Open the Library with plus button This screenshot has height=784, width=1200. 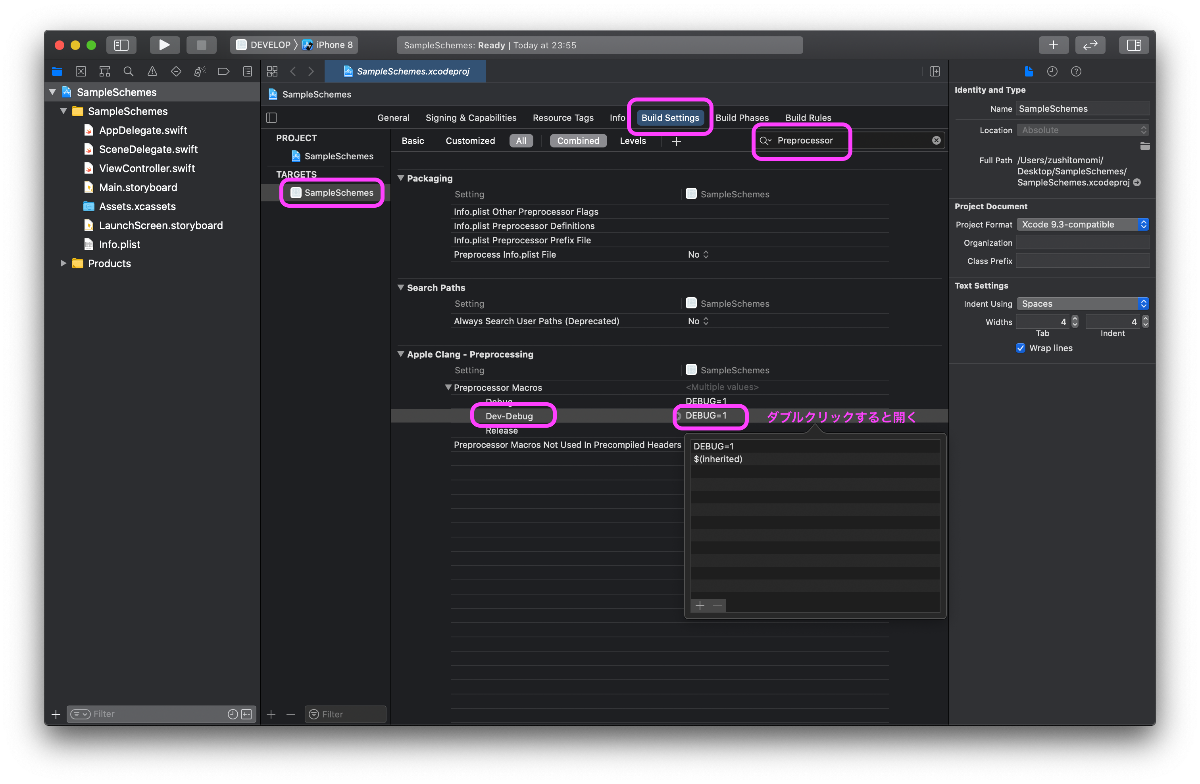[x=1053, y=45]
